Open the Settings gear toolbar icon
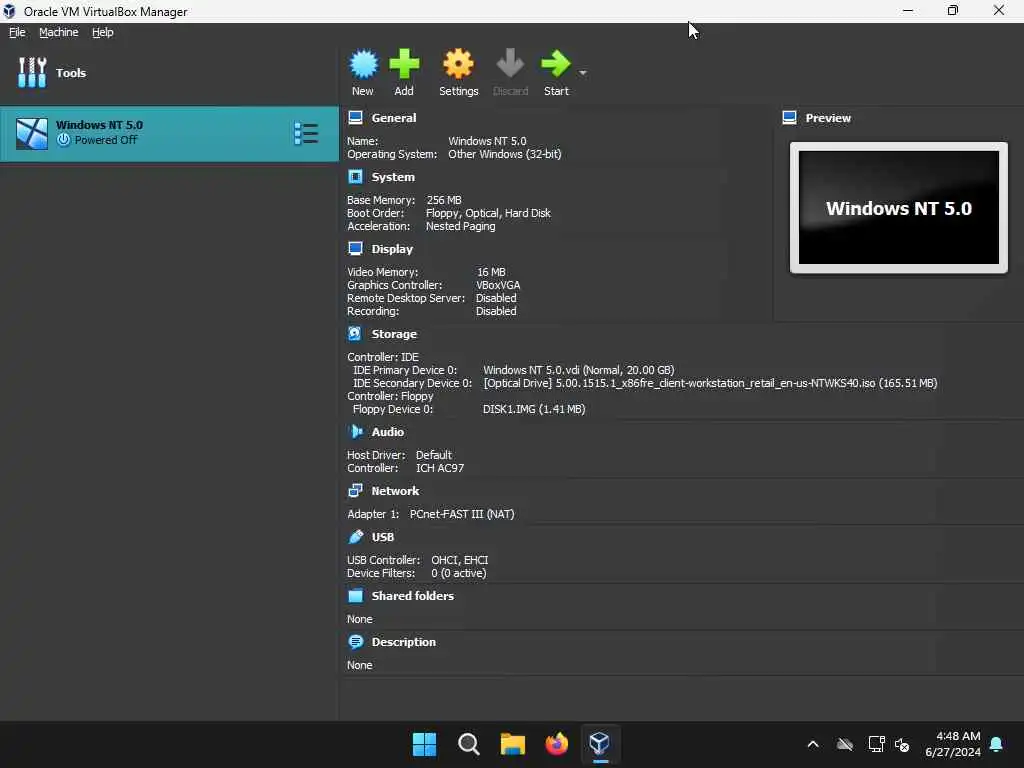This screenshot has width=1024, height=768. (x=458, y=64)
